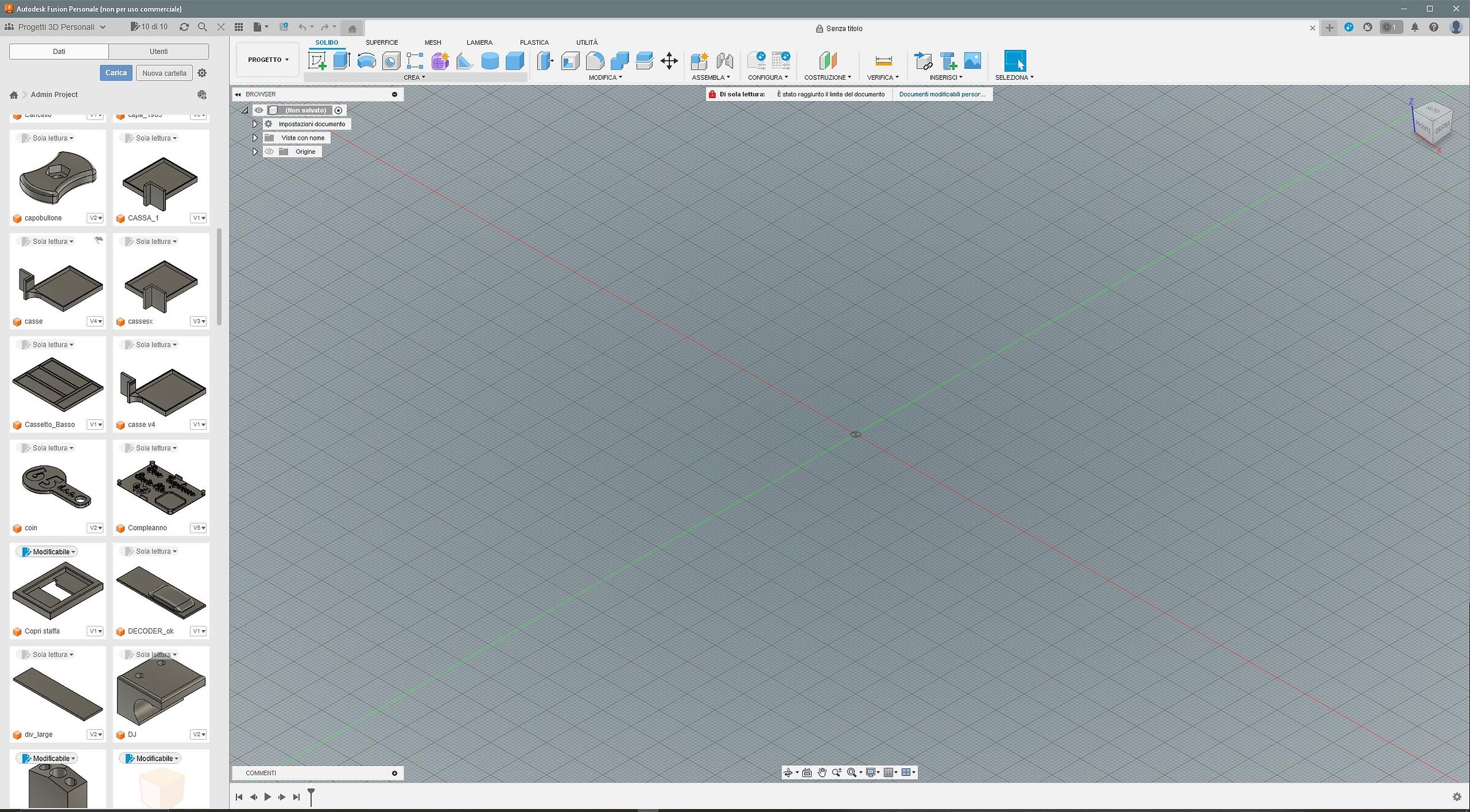Click the Carica upload button

[115, 72]
